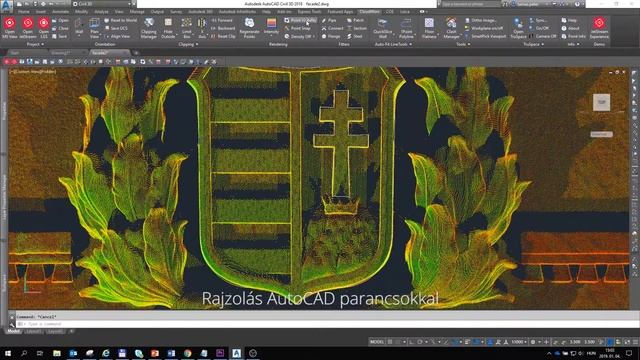Click the Open LGS button
The height and width of the screenshot is (360, 640).
[44, 28]
